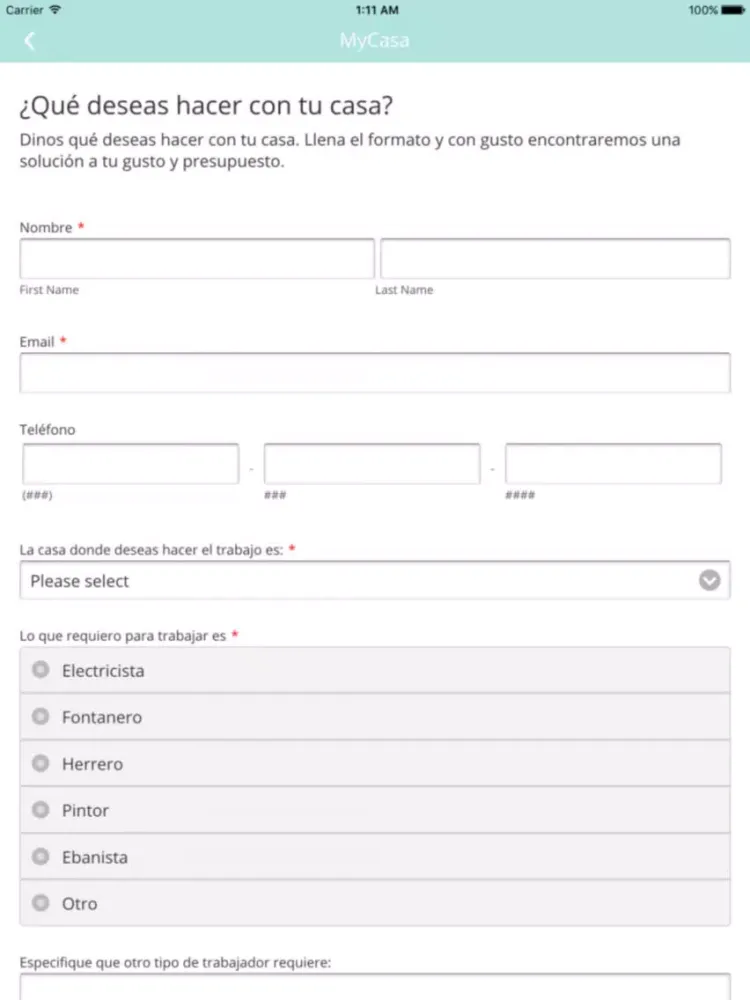The image size is (750, 1000).
Task: Tap the clock in status bar
Action: point(377,10)
